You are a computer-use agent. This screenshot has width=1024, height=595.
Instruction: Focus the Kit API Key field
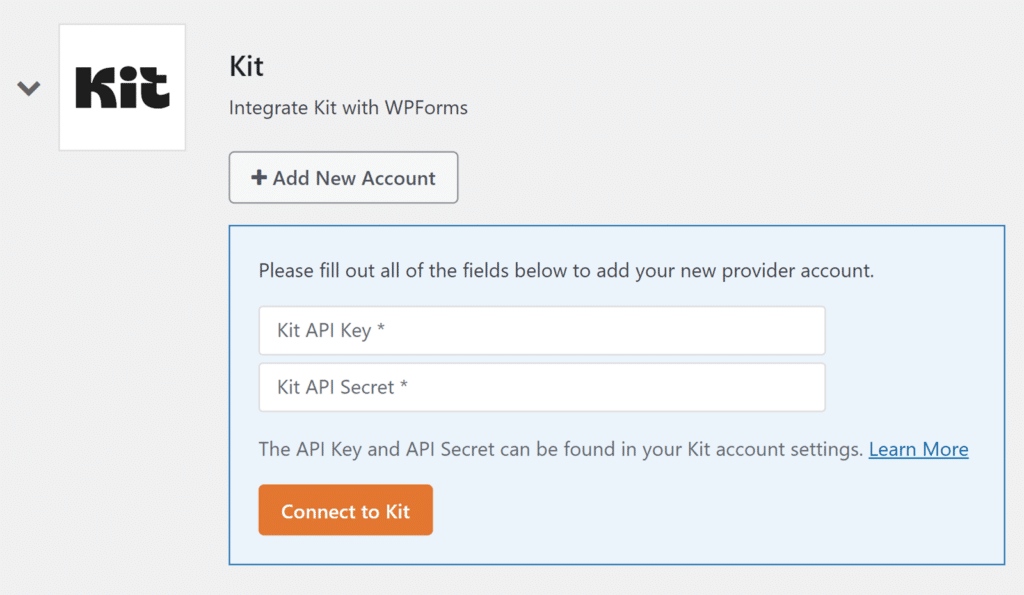541,330
